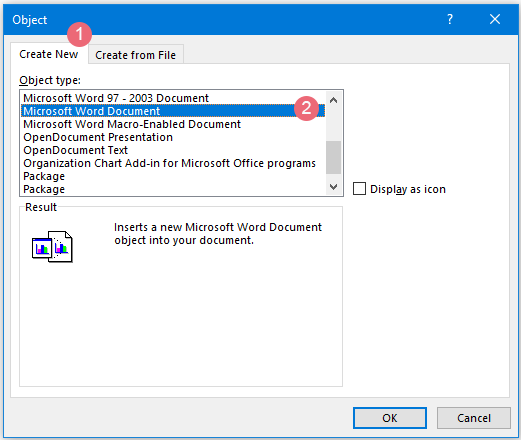The width and height of the screenshot is (521, 440).
Task: Select Microsoft Word Document entry
Action: click(173, 111)
